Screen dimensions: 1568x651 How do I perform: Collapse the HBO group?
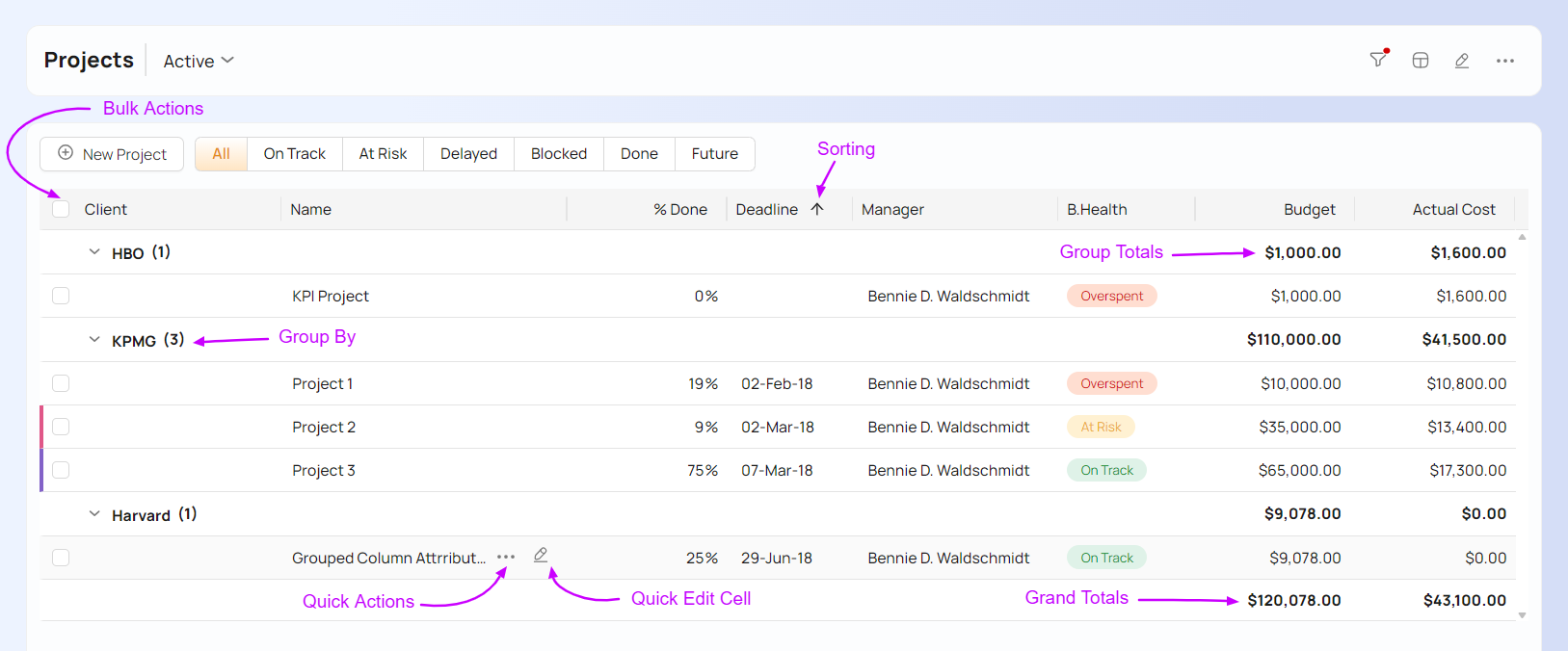click(94, 252)
